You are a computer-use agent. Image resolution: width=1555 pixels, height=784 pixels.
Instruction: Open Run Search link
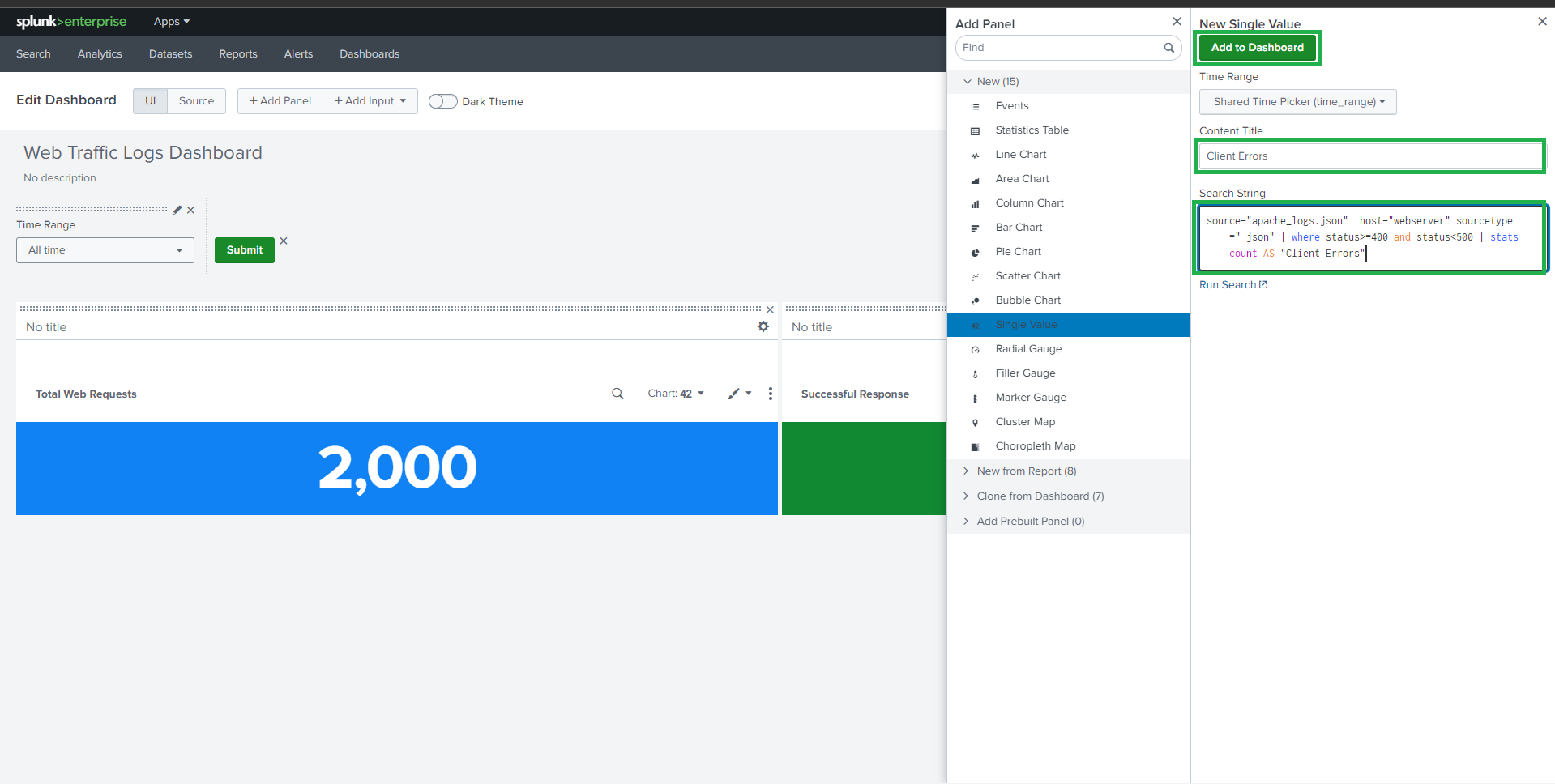1233,285
